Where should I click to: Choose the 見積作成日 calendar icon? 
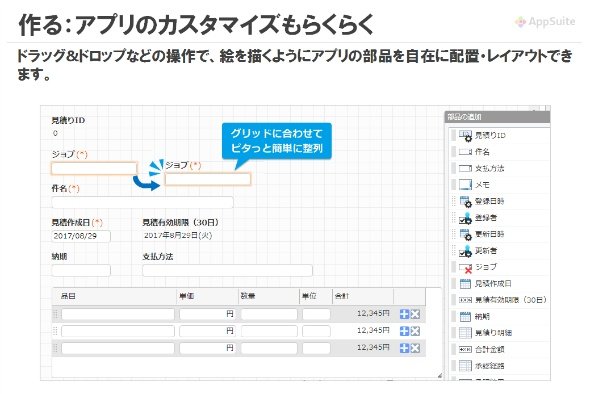(465, 284)
